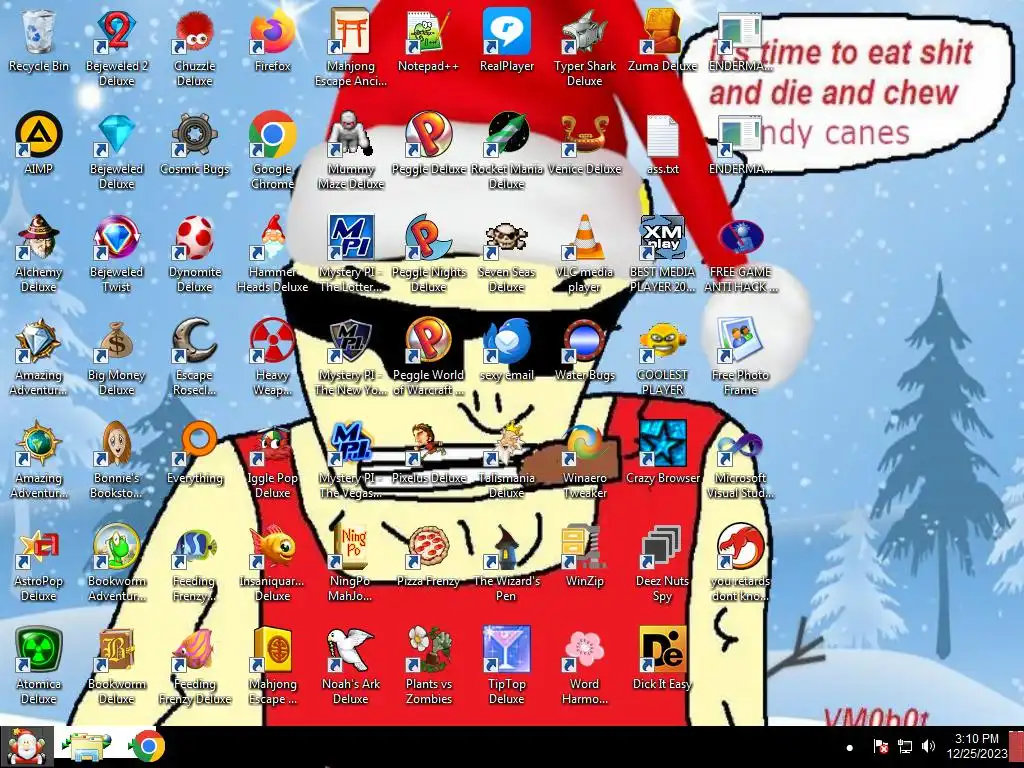Click the Rocket Mania Deluxe icon
The image size is (1024, 768).
tap(507, 135)
